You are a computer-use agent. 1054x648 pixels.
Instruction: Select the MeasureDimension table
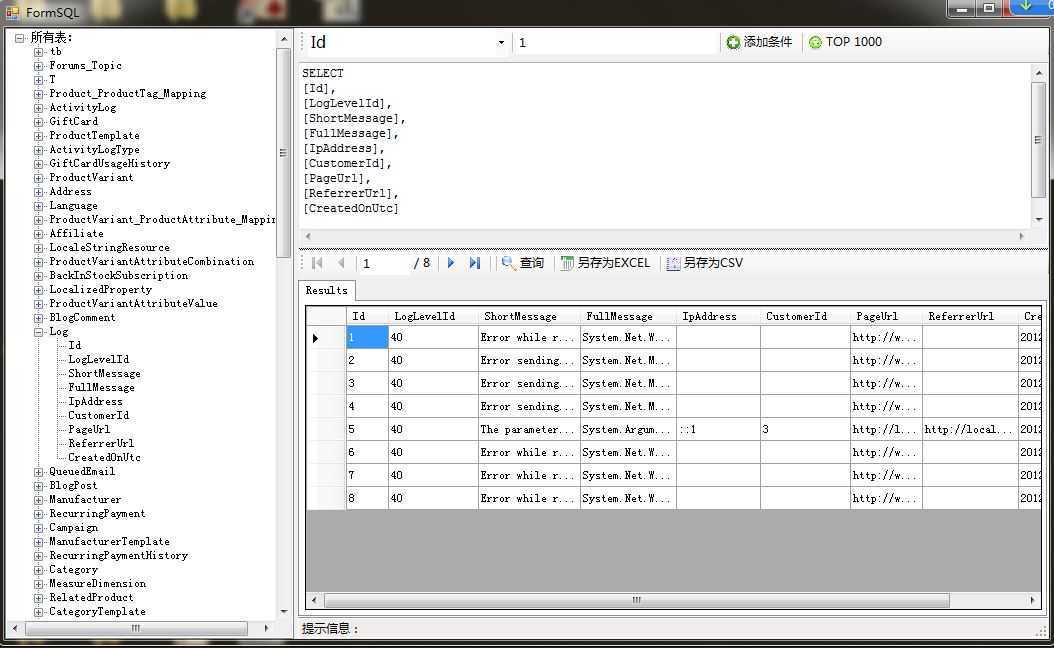tap(97, 583)
